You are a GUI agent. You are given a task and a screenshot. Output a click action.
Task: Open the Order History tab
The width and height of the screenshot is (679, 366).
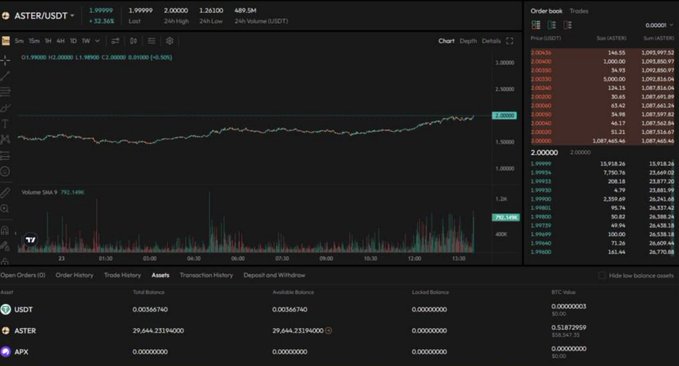click(74, 275)
